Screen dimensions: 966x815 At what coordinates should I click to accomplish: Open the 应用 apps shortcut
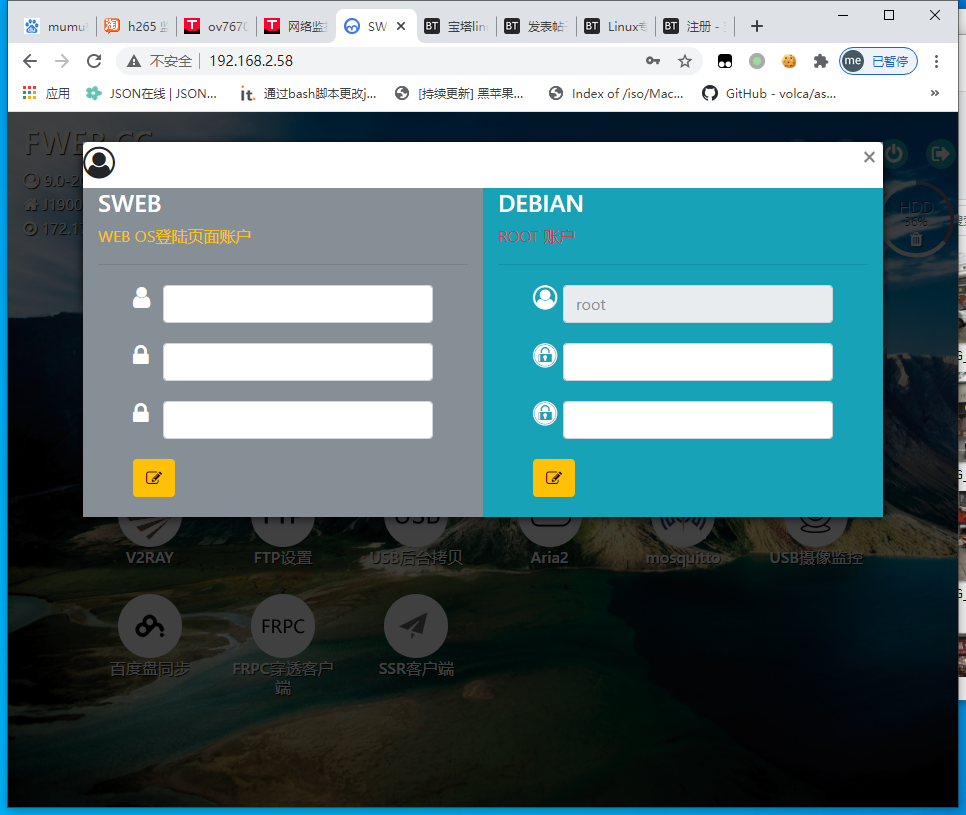pyautogui.click(x=46, y=93)
